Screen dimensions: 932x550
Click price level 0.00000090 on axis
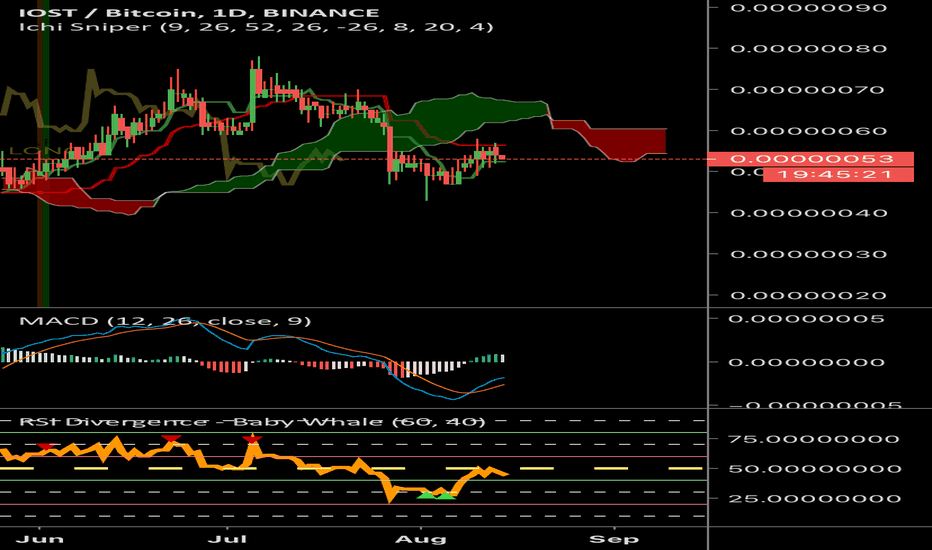pos(808,8)
